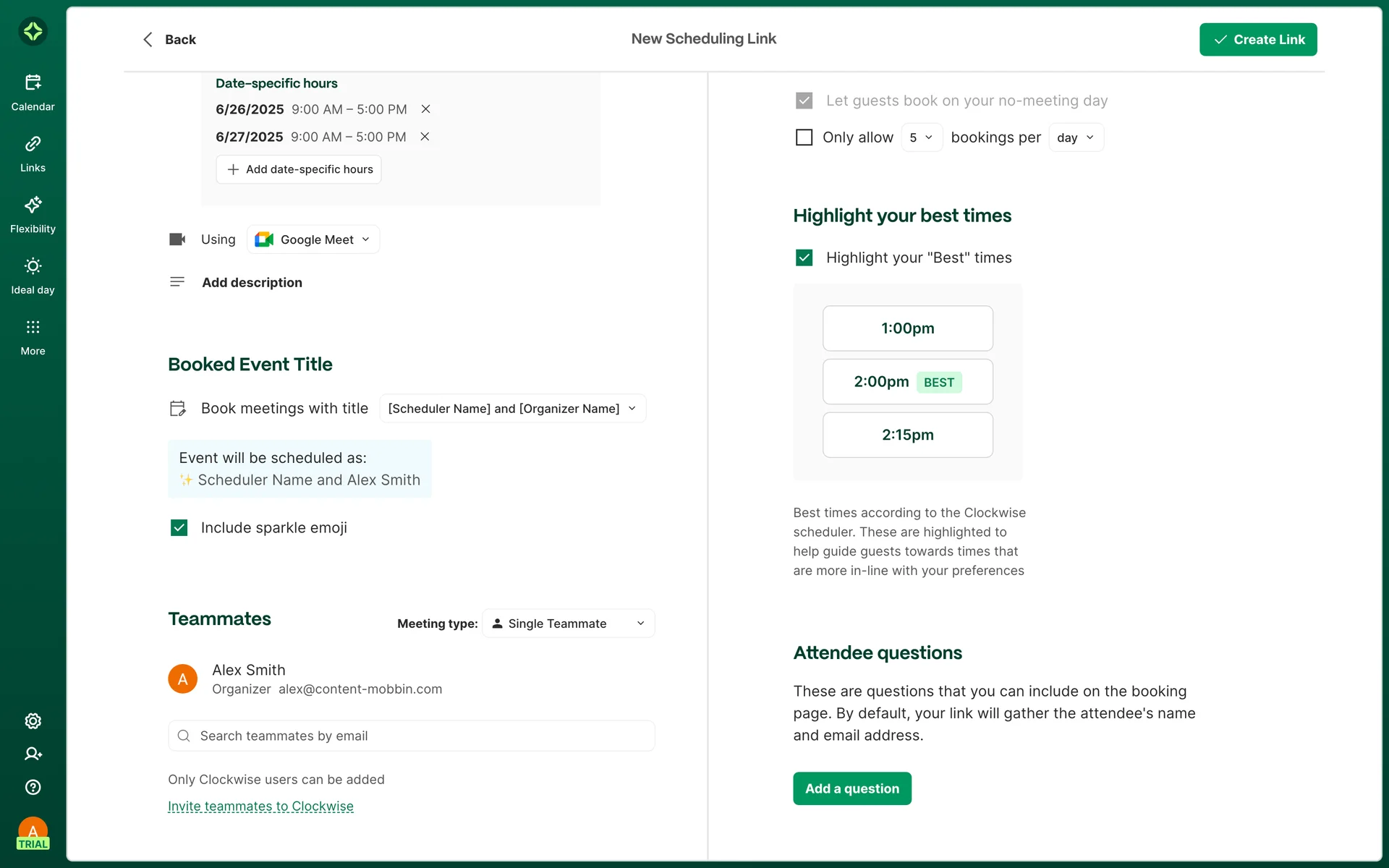Image resolution: width=1389 pixels, height=868 pixels.
Task: Click the Add a question button
Action: pyautogui.click(x=851, y=788)
